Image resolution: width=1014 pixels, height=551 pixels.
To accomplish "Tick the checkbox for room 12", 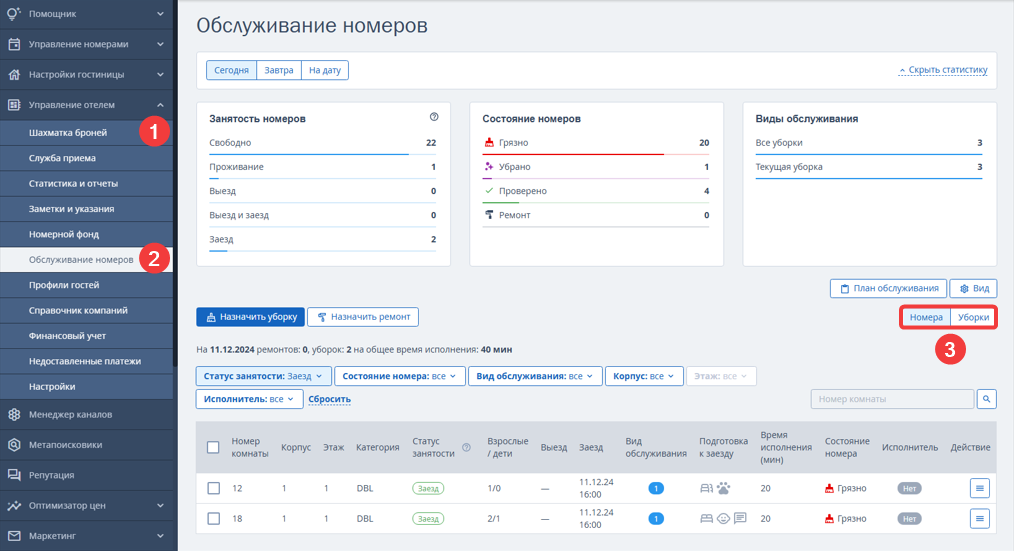I will [x=213, y=488].
